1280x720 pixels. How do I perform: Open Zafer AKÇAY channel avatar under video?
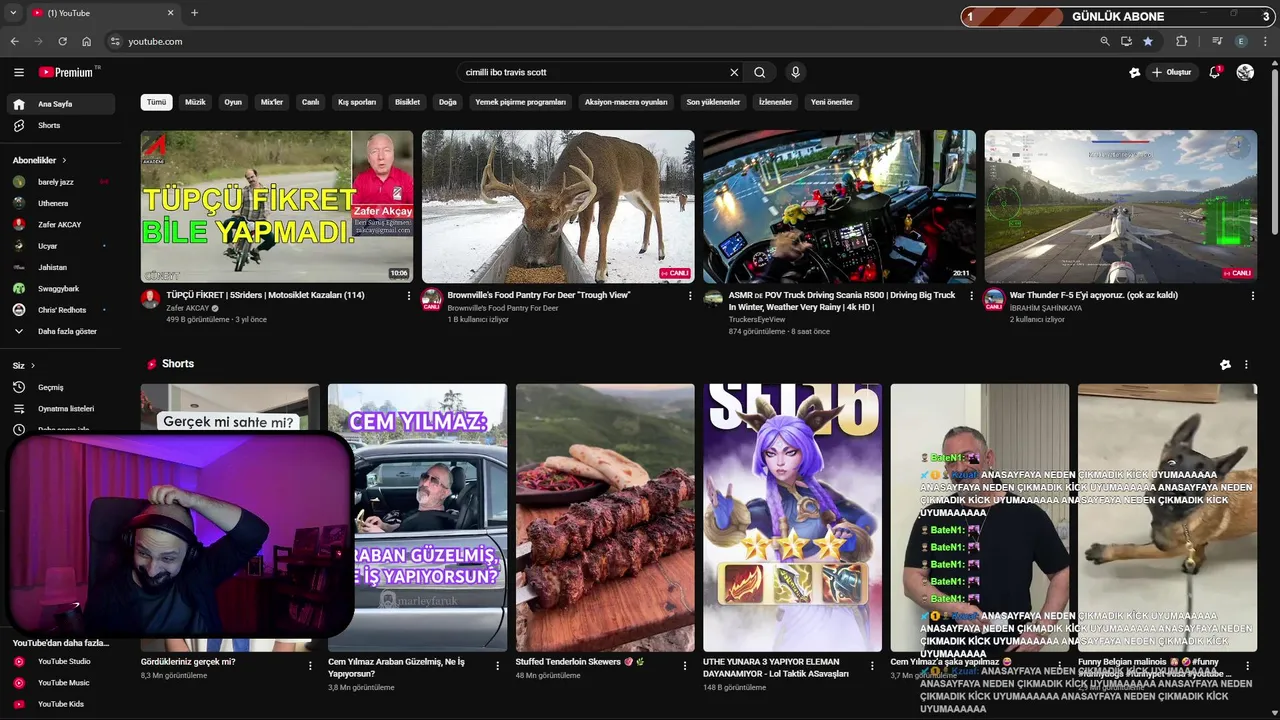[x=150, y=299]
